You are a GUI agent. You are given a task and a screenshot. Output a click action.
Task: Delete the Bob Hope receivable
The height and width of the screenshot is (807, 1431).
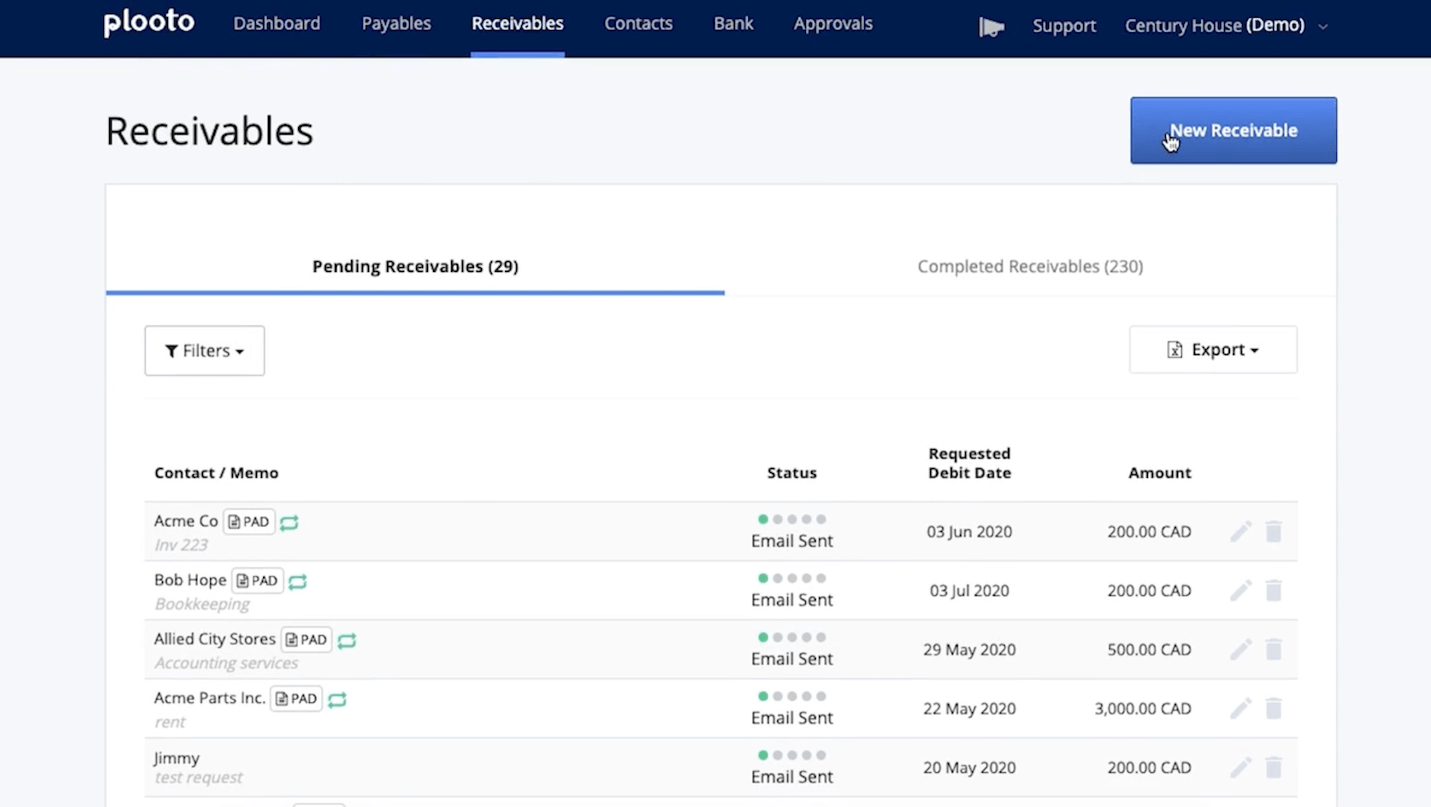(1274, 591)
